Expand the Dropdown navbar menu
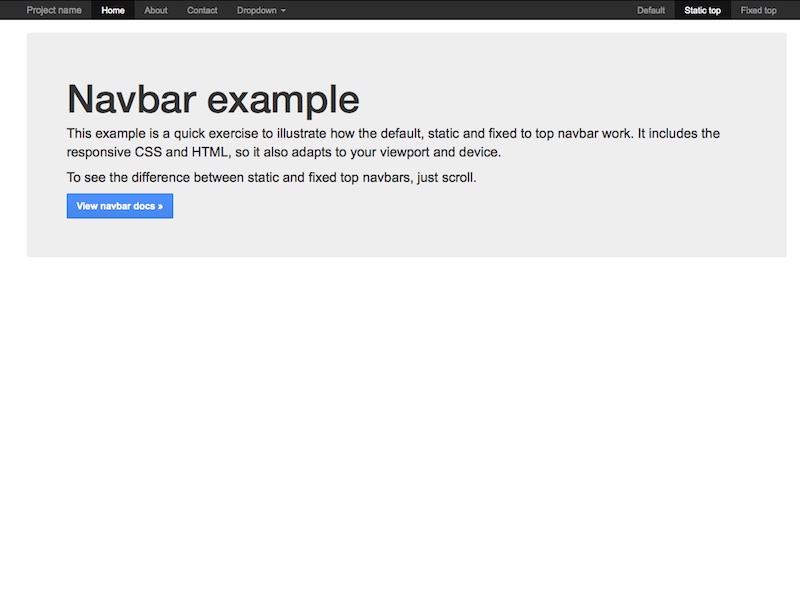800x600 pixels. tap(257, 10)
